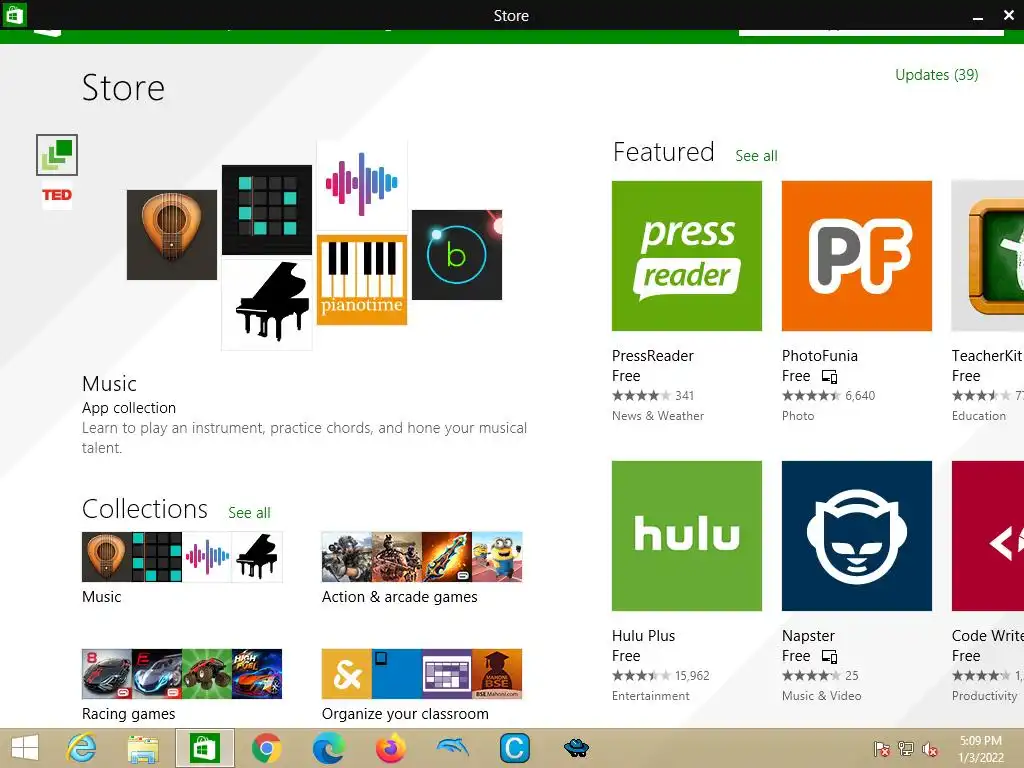Launch Internet Explorer from the taskbar
Image resolution: width=1024 pixels, height=768 pixels.
81,748
